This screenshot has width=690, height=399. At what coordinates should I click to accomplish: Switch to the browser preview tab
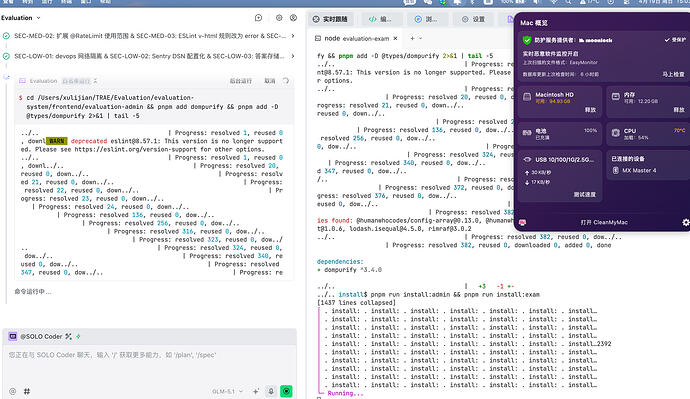[426, 19]
